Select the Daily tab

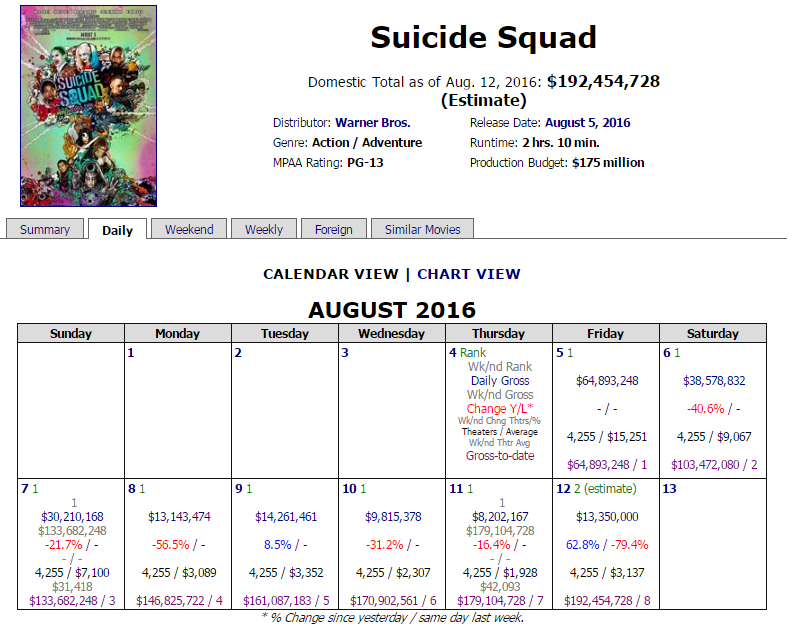pos(117,230)
